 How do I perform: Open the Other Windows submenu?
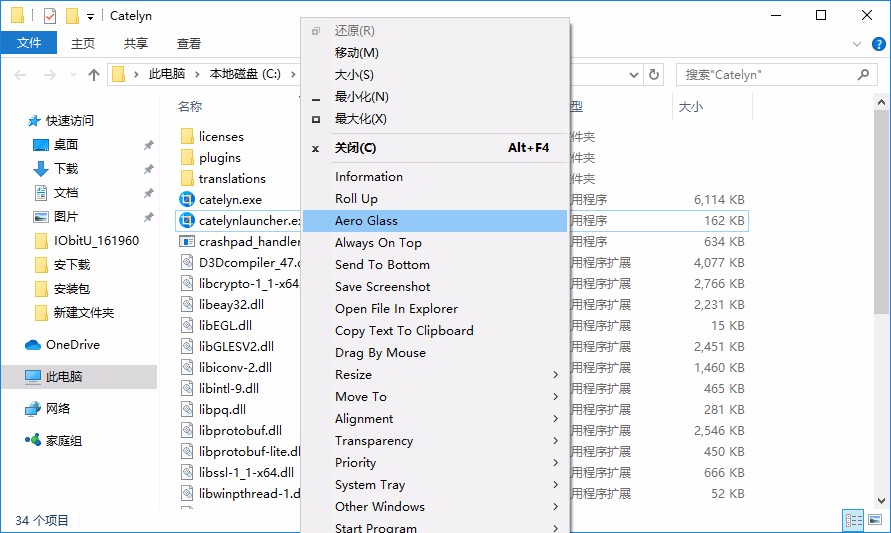[x=435, y=507]
